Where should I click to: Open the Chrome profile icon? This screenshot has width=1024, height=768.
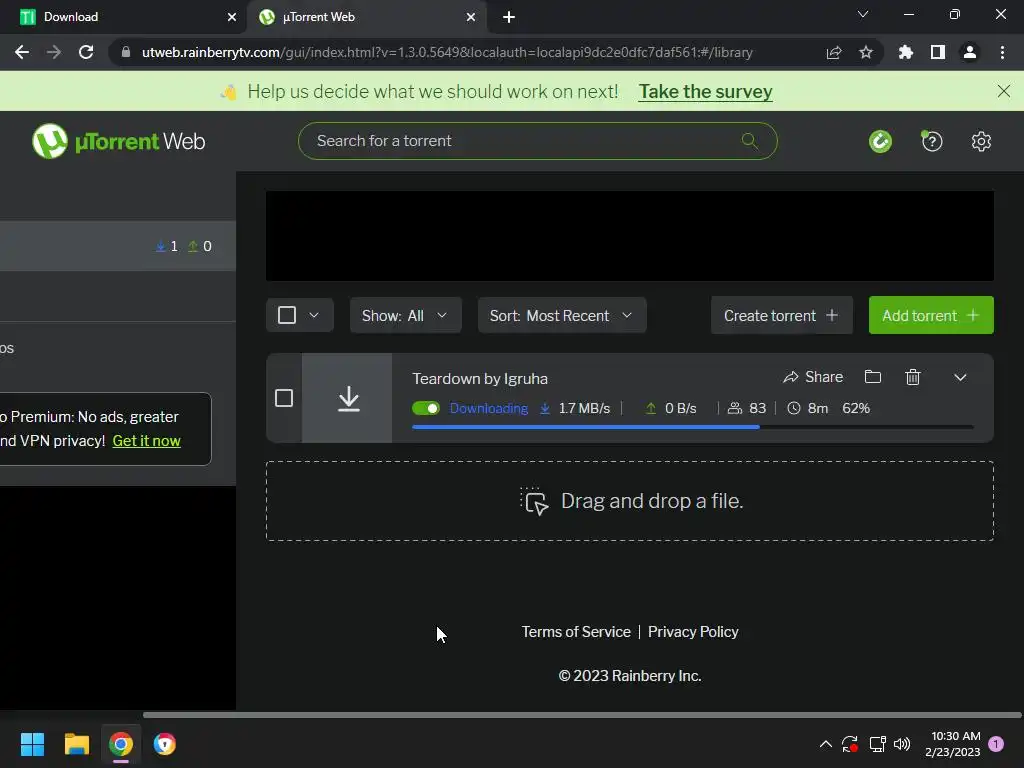coord(970,52)
